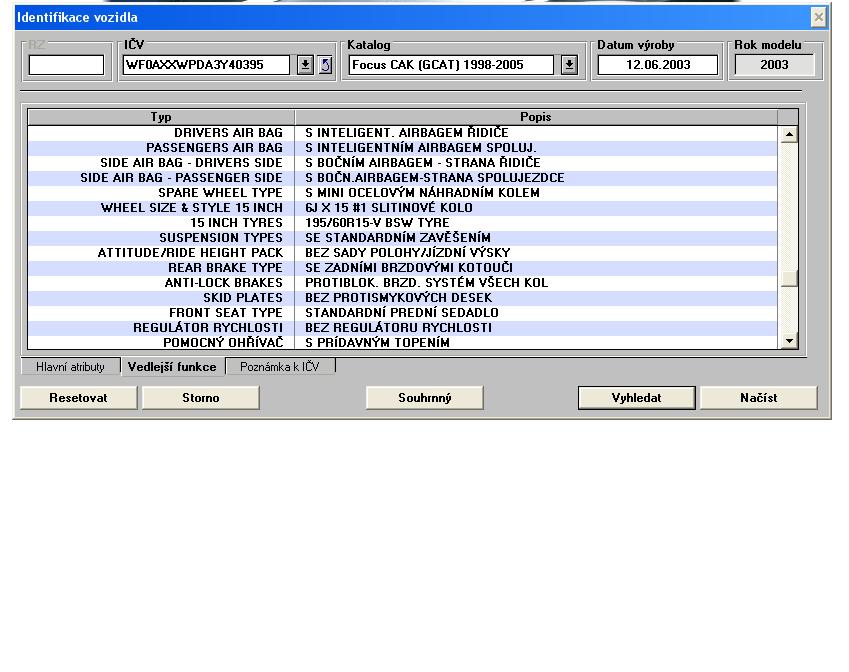Open the IČV history dropdown arrow

[306, 65]
